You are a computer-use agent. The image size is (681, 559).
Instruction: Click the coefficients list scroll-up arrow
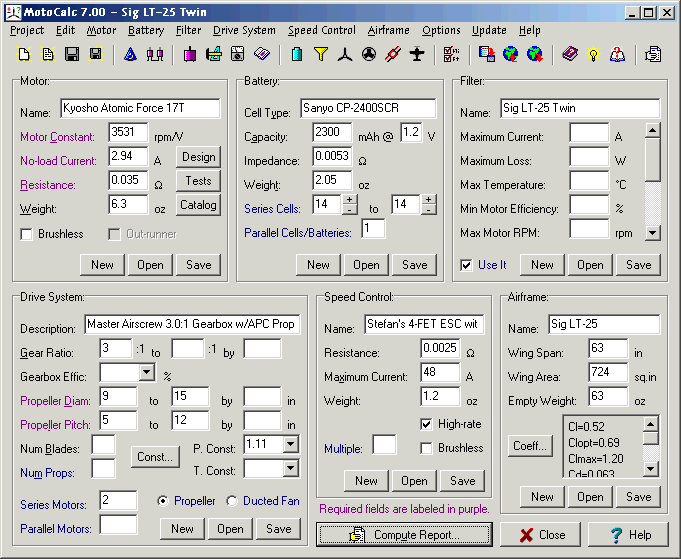(x=651, y=424)
